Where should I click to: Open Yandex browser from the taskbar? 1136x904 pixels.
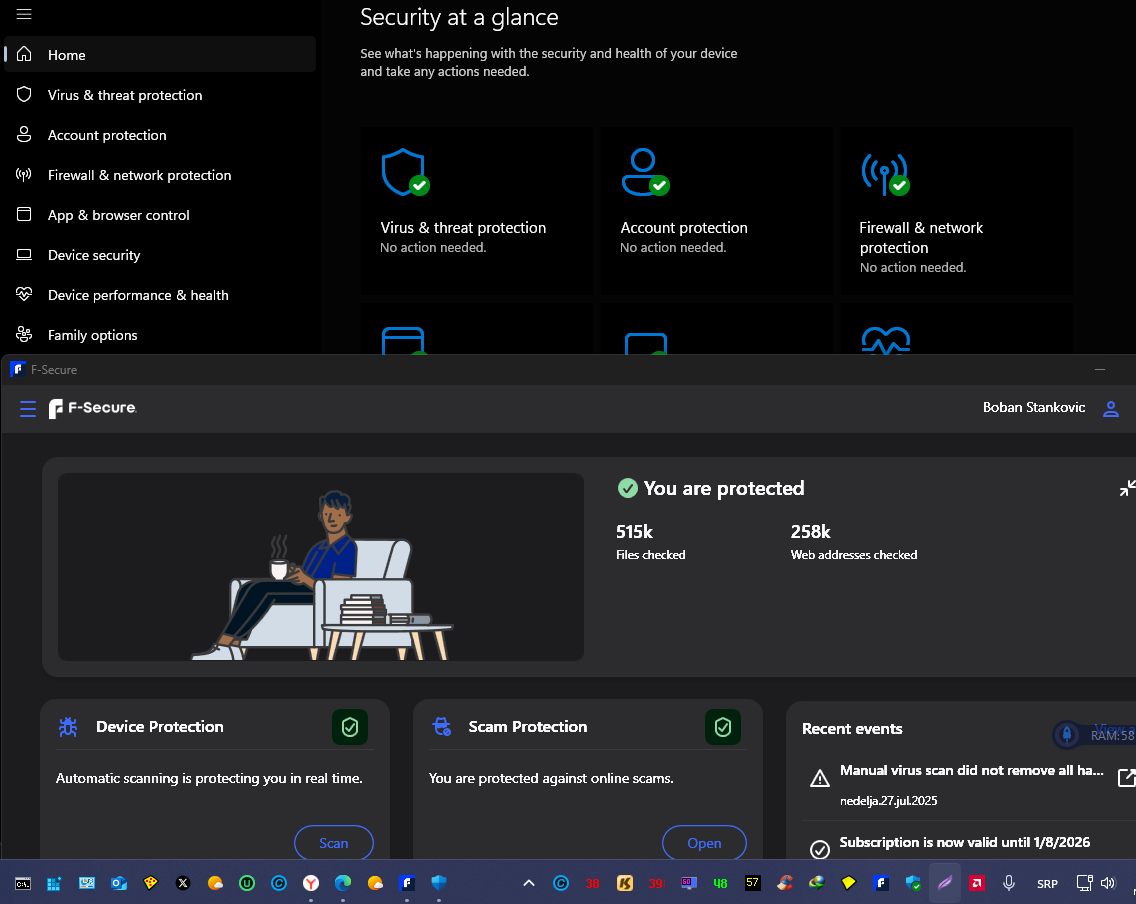point(311,883)
